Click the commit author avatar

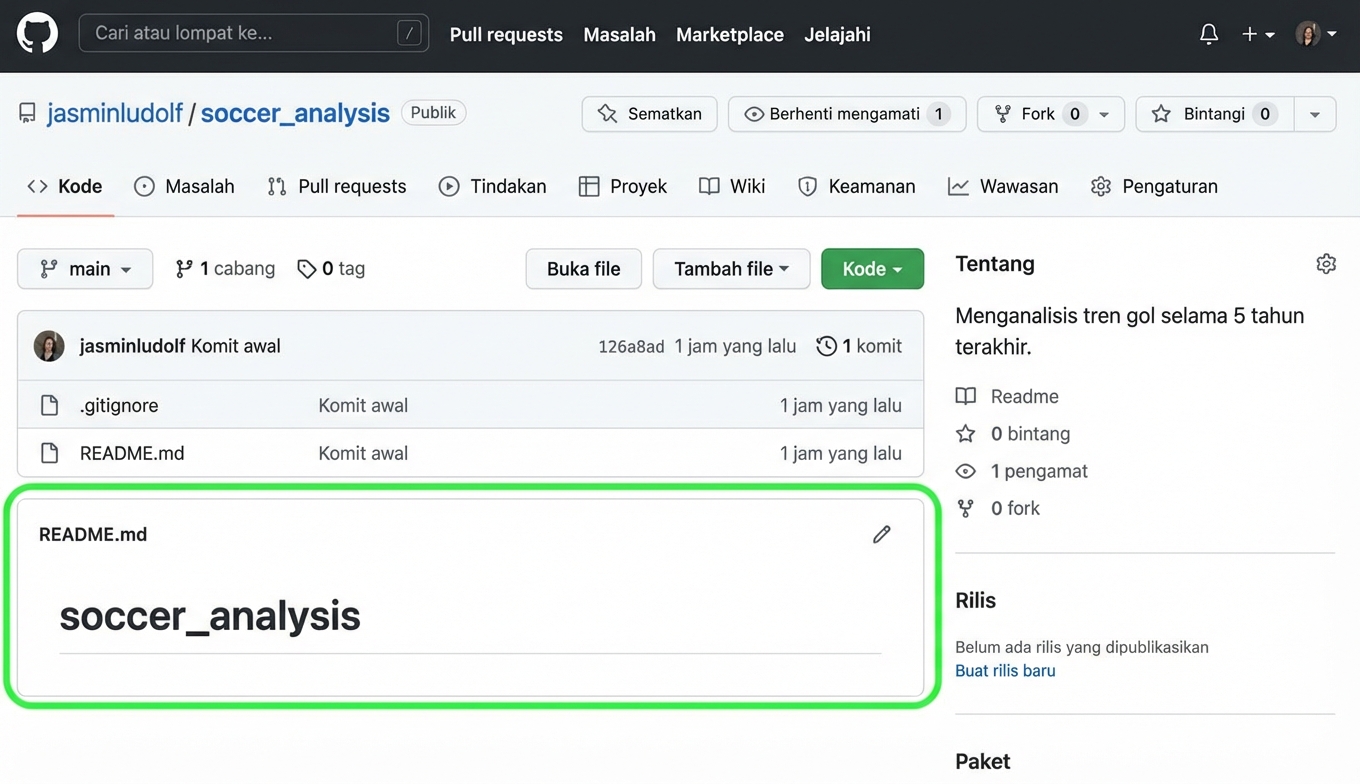click(x=49, y=346)
